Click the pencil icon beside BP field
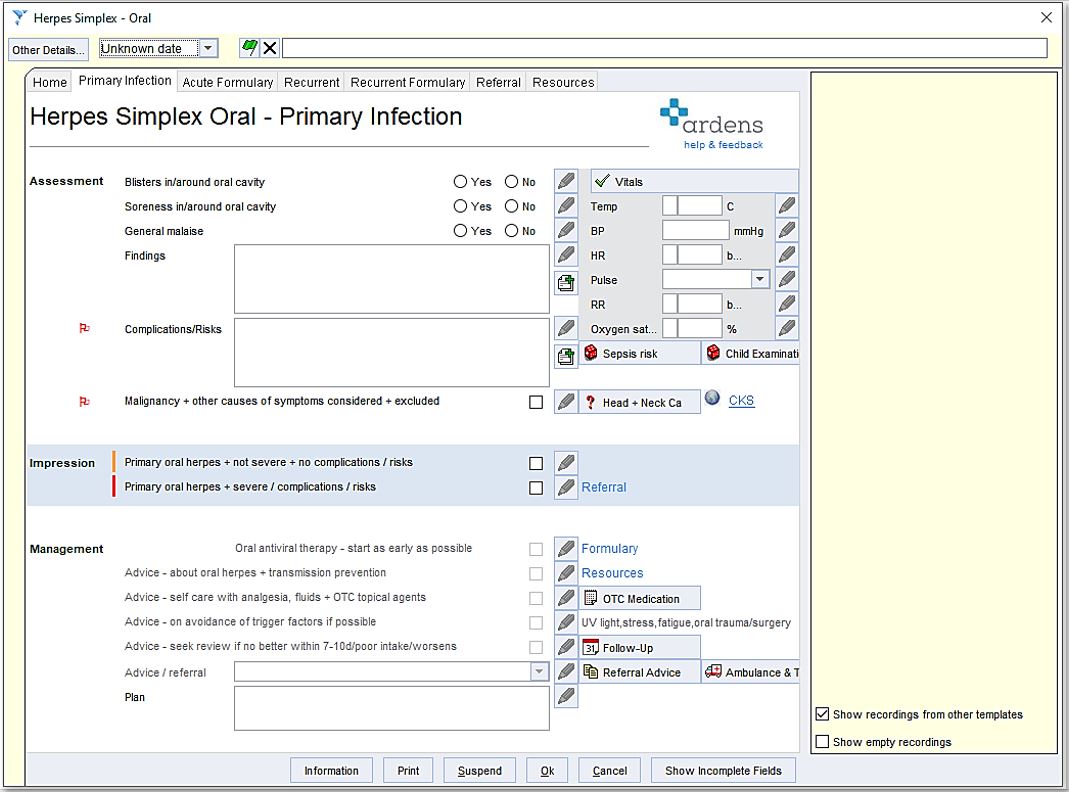The height and width of the screenshot is (792, 1069). [x=787, y=230]
